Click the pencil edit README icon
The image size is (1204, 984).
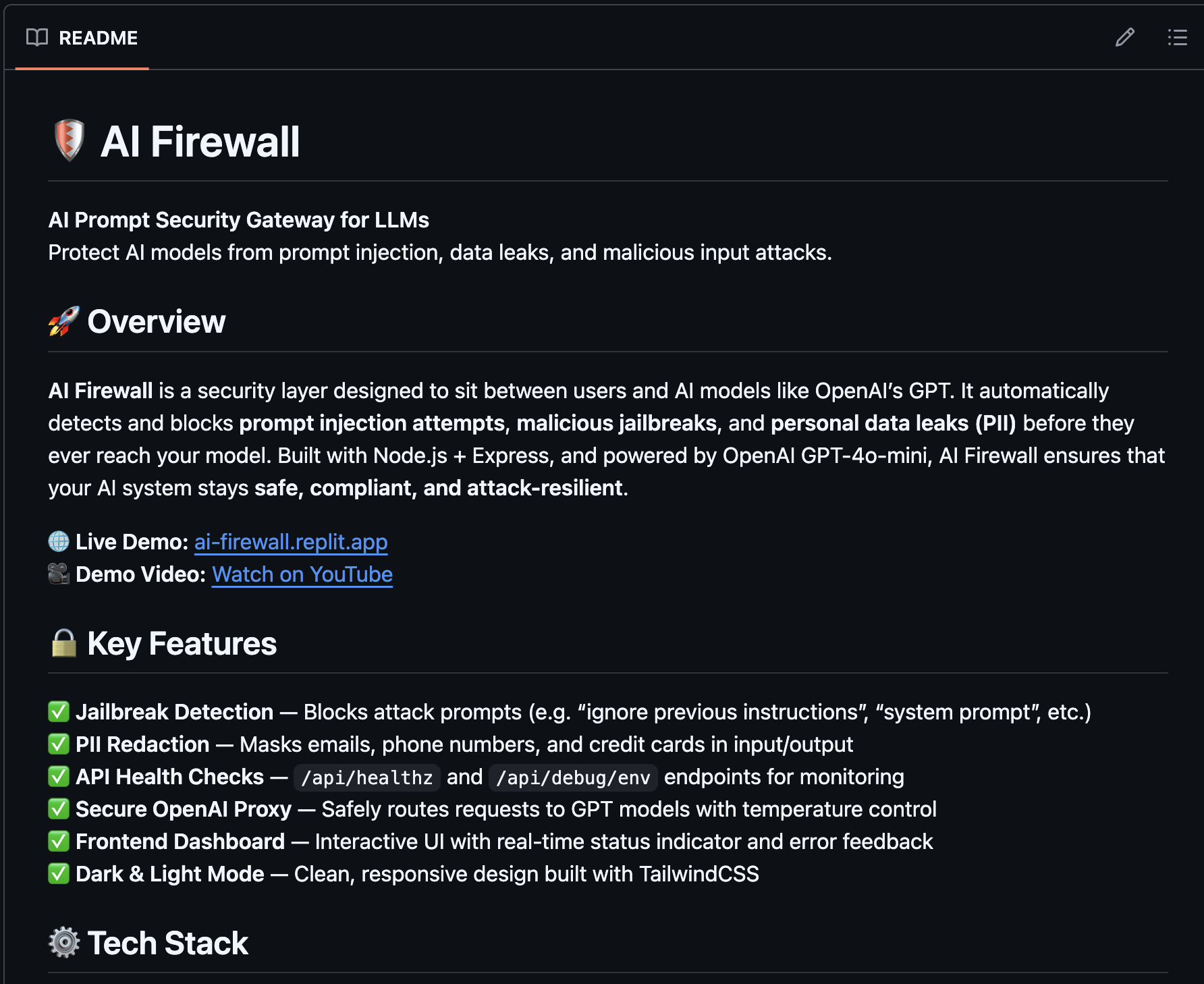(1124, 37)
